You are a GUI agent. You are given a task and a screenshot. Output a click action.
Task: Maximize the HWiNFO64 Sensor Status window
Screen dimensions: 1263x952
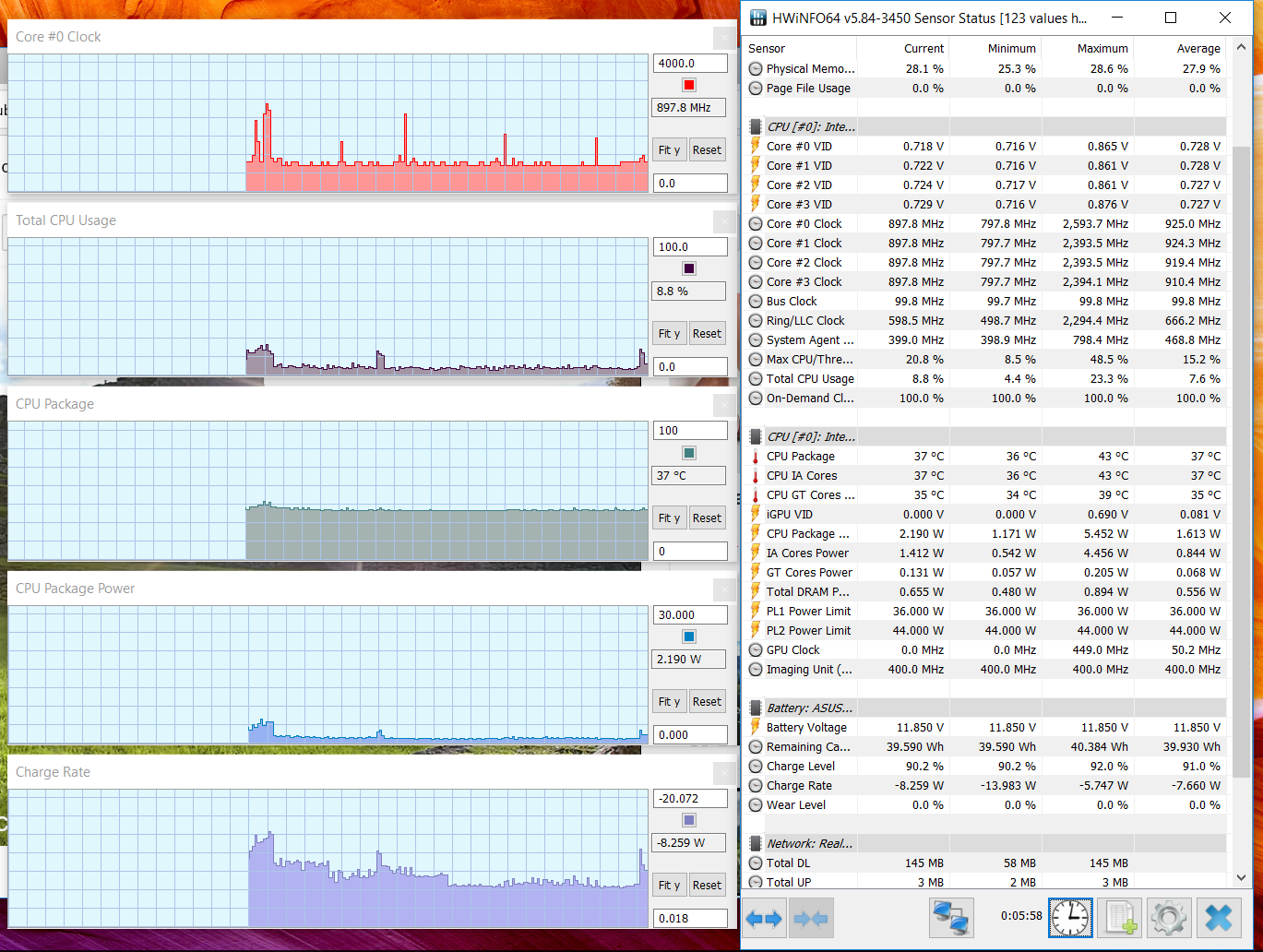point(1170,18)
